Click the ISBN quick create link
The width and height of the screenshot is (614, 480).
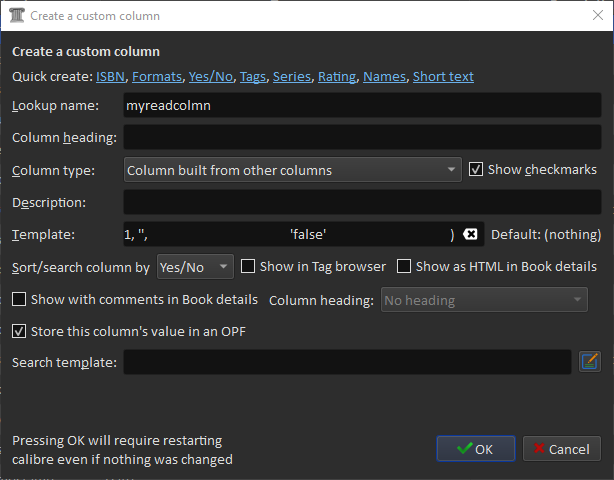click(x=110, y=76)
